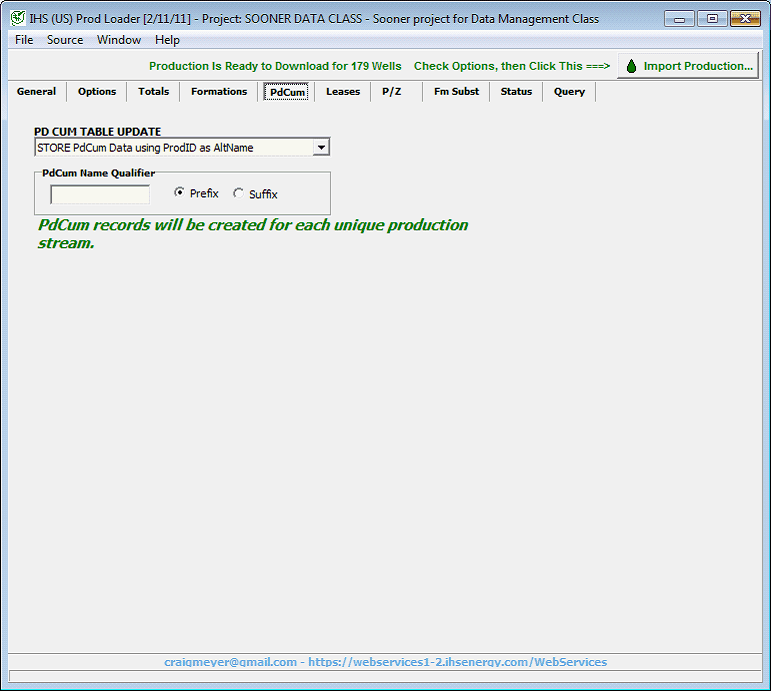Open the Window menu
The height and width of the screenshot is (692, 772).
[118, 40]
